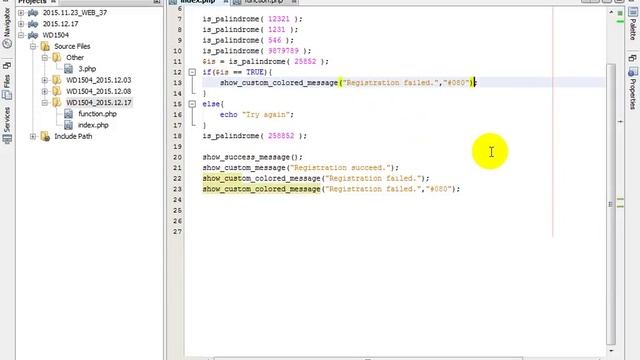This screenshot has height=360, width=640.
Task: Click the number 9879789 on line 10
Action: (283, 51)
